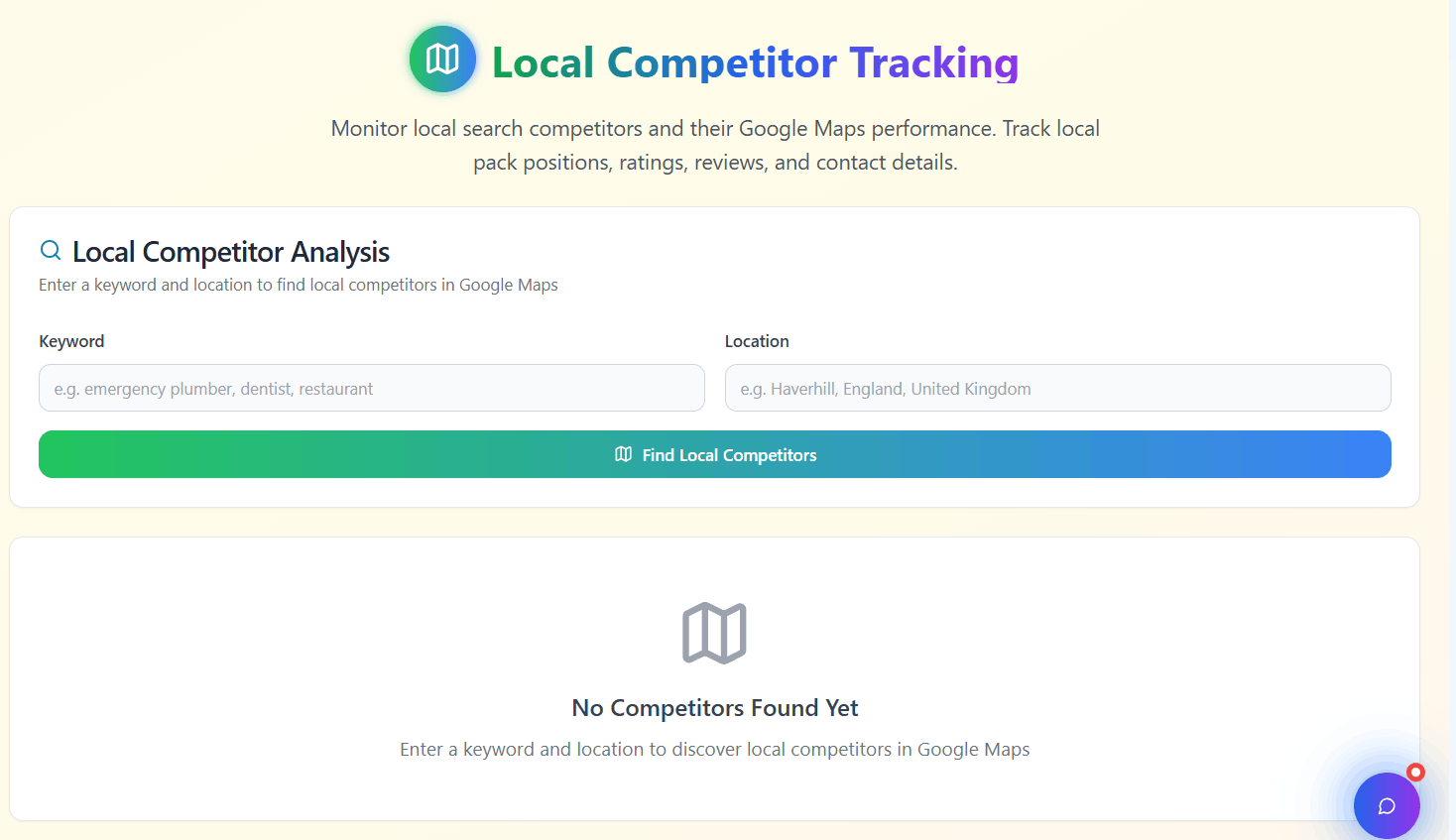The width and height of the screenshot is (1456, 840).
Task: Click the keyword placeholder example text
Action: tap(211, 388)
